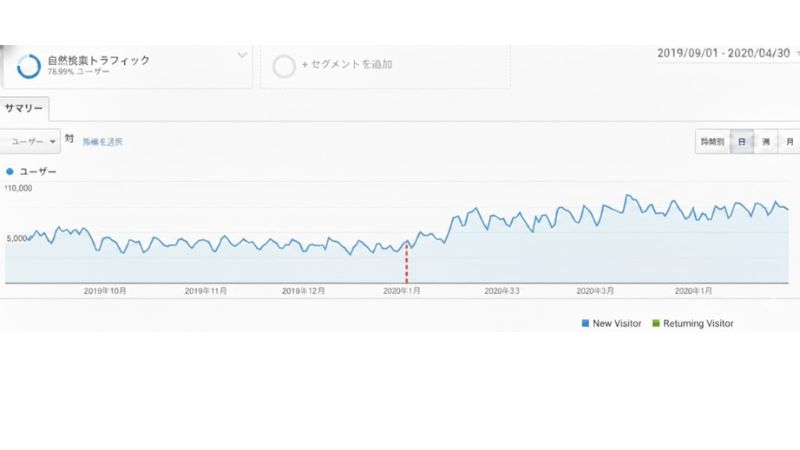Switch to the サマリー tab
Screen dimensions: 800x450
pos(23,107)
